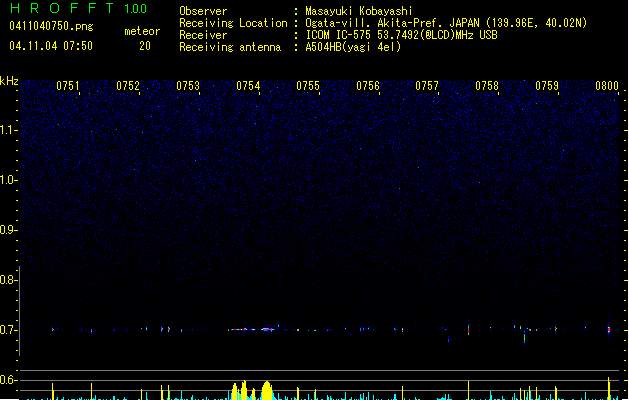Click the 1.1 kHz axis label
This screenshot has height=400, width=629.
pyautogui.click(x=9, y=130)
